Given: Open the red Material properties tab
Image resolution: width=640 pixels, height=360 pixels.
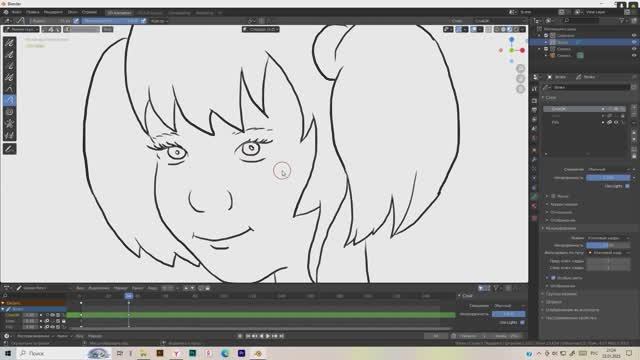Looking at the screenshot, I should coord(534,206).
